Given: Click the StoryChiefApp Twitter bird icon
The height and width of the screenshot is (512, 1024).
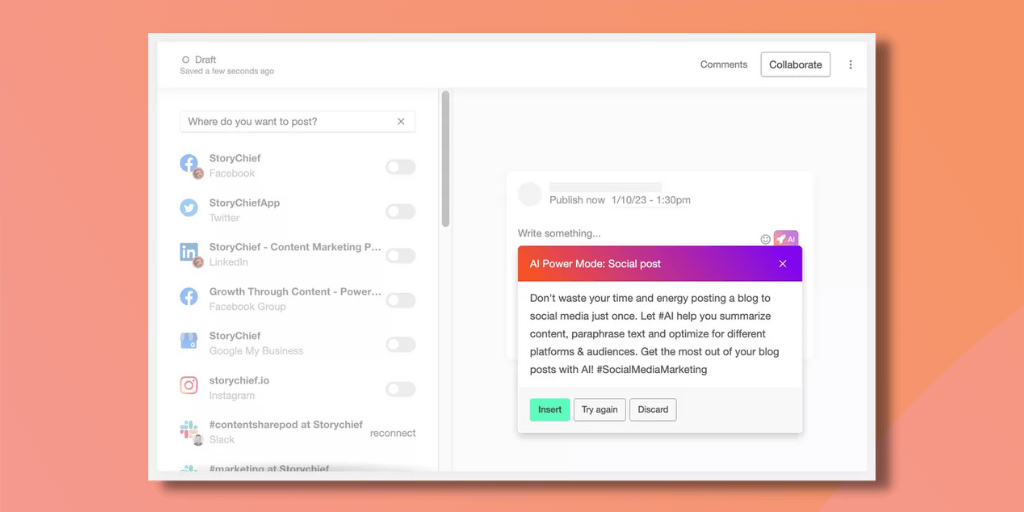Looking at the screenshot, I should pos(189,208).
